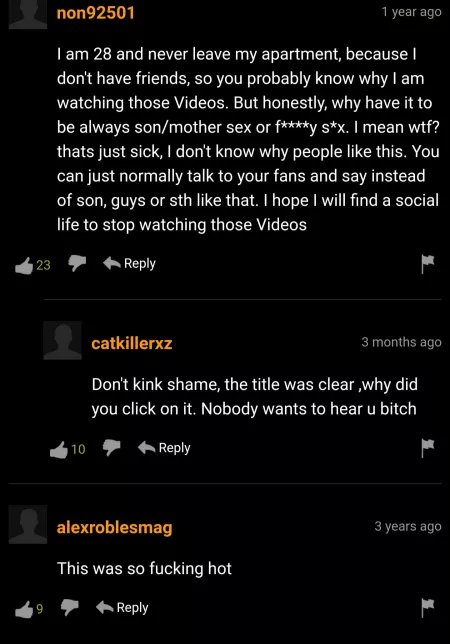Click alexroblesmag's avatar image
Screen dimensions: 450x644
tap(28, 524)
